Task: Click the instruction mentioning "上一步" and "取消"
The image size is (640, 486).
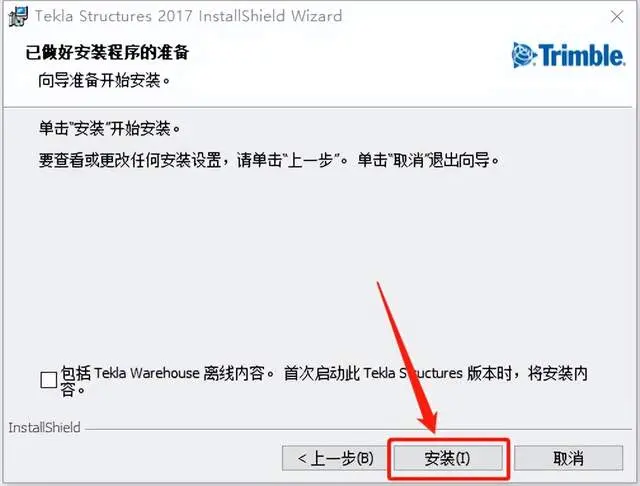Action: pyautogui.click(x=269, y=160)
